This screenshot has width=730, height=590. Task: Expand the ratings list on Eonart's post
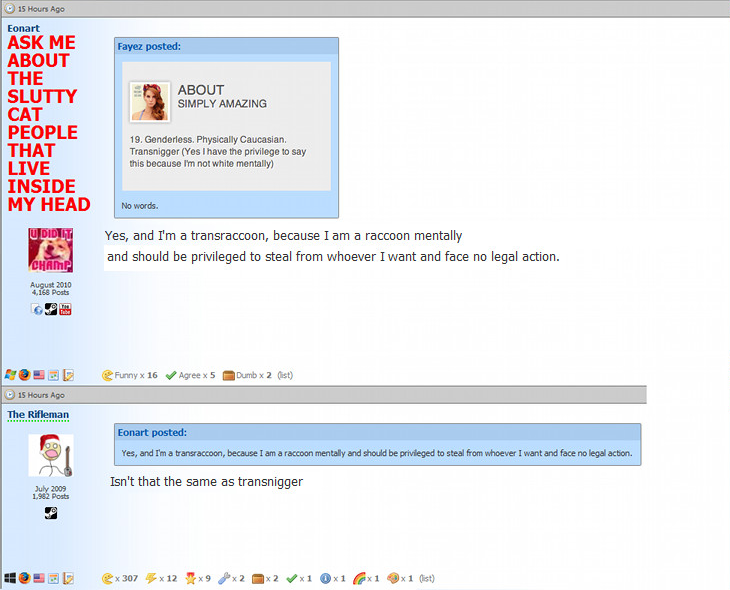pos(285,375)
